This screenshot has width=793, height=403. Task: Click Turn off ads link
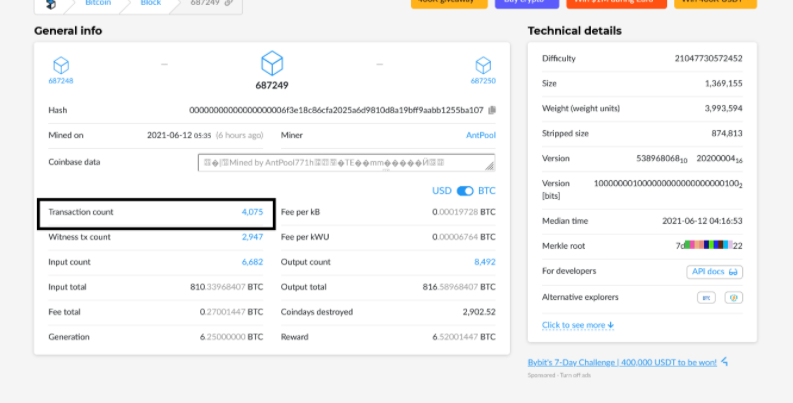click(x=575, y=375)
